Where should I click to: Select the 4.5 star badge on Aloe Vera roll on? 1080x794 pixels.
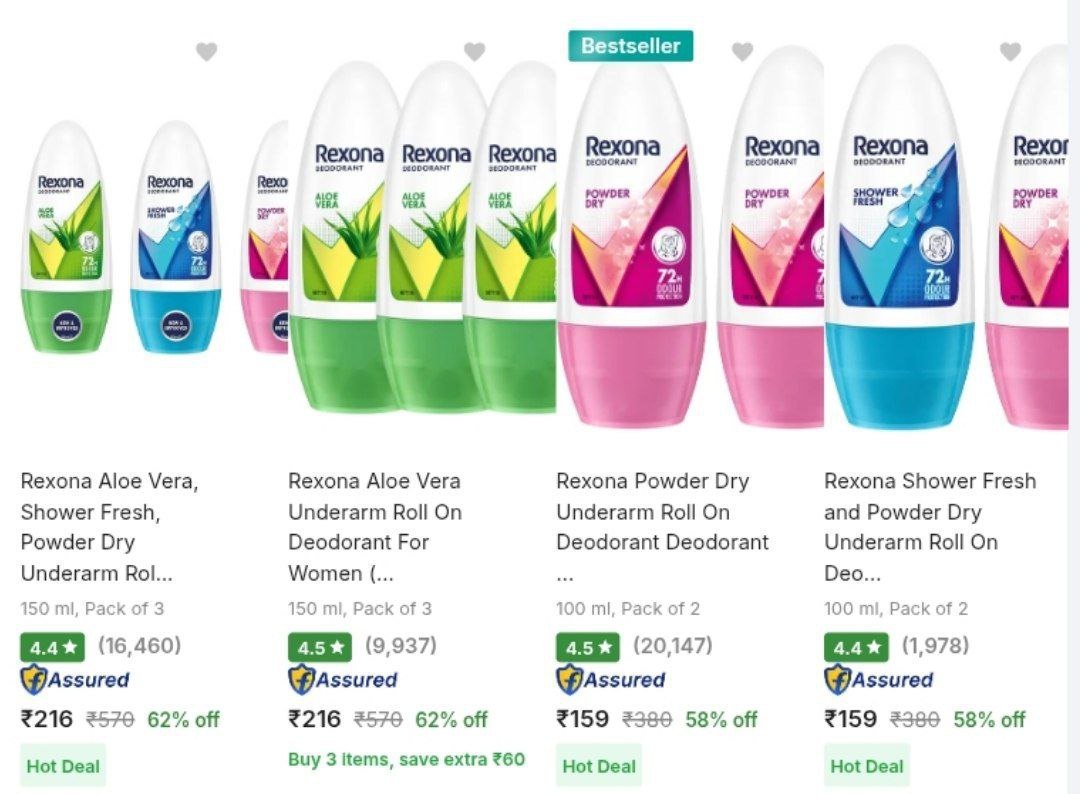click(x=318, y=647)
